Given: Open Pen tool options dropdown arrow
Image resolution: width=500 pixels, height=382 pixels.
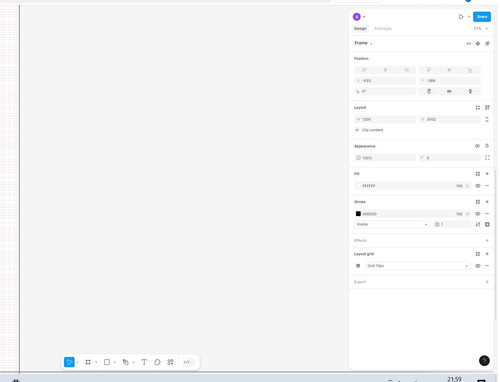Looking at the screenshot, I should [x=134, y=362].
